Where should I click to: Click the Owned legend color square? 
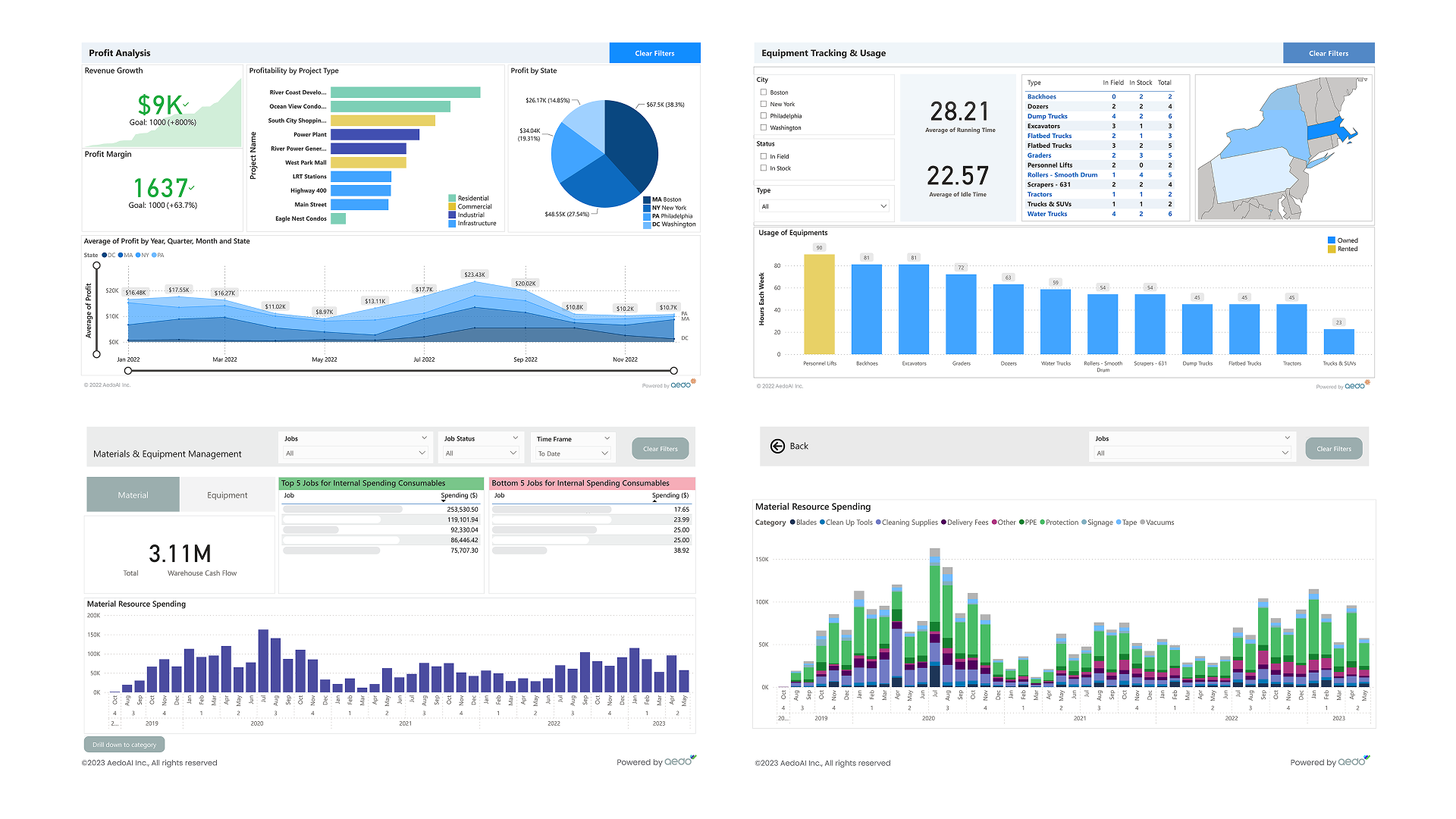(1332, 240)
